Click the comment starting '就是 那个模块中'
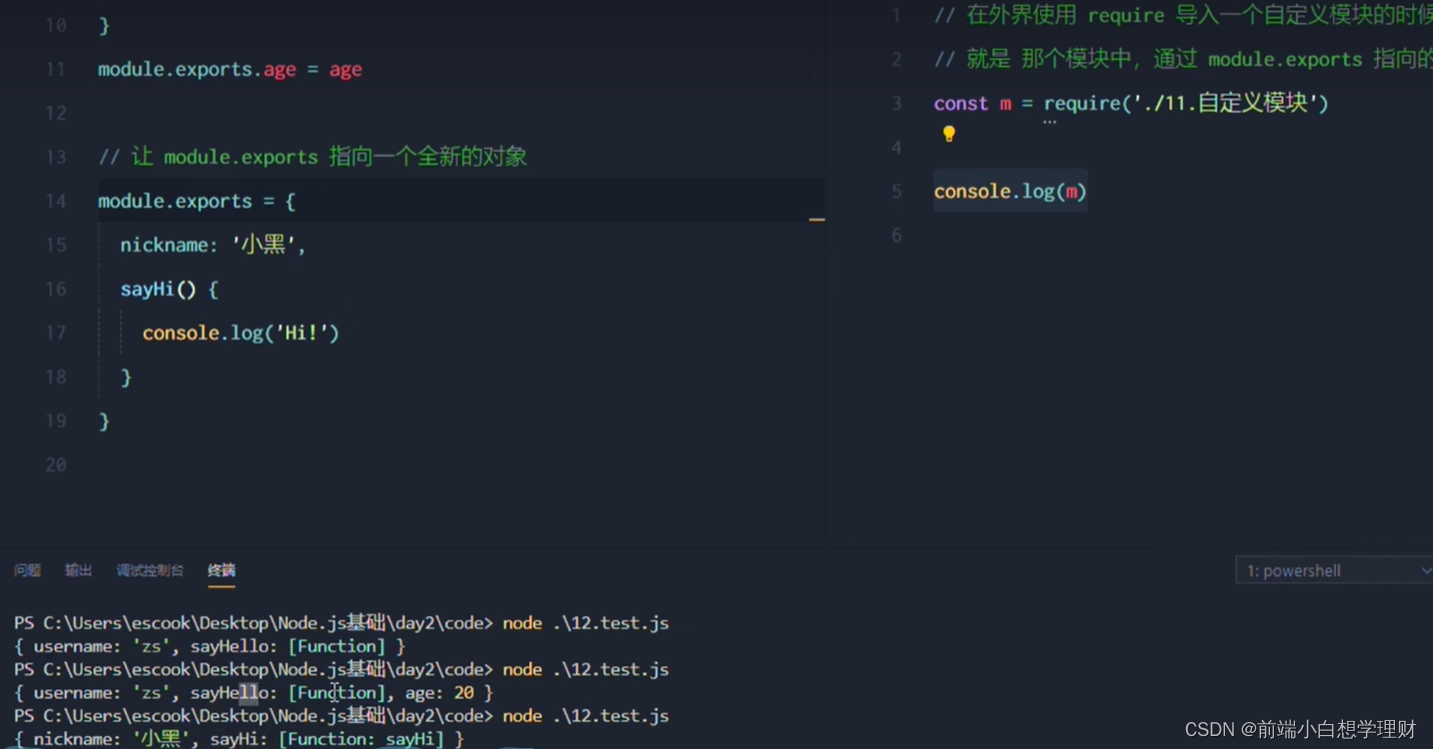 tap(1183, 59)
